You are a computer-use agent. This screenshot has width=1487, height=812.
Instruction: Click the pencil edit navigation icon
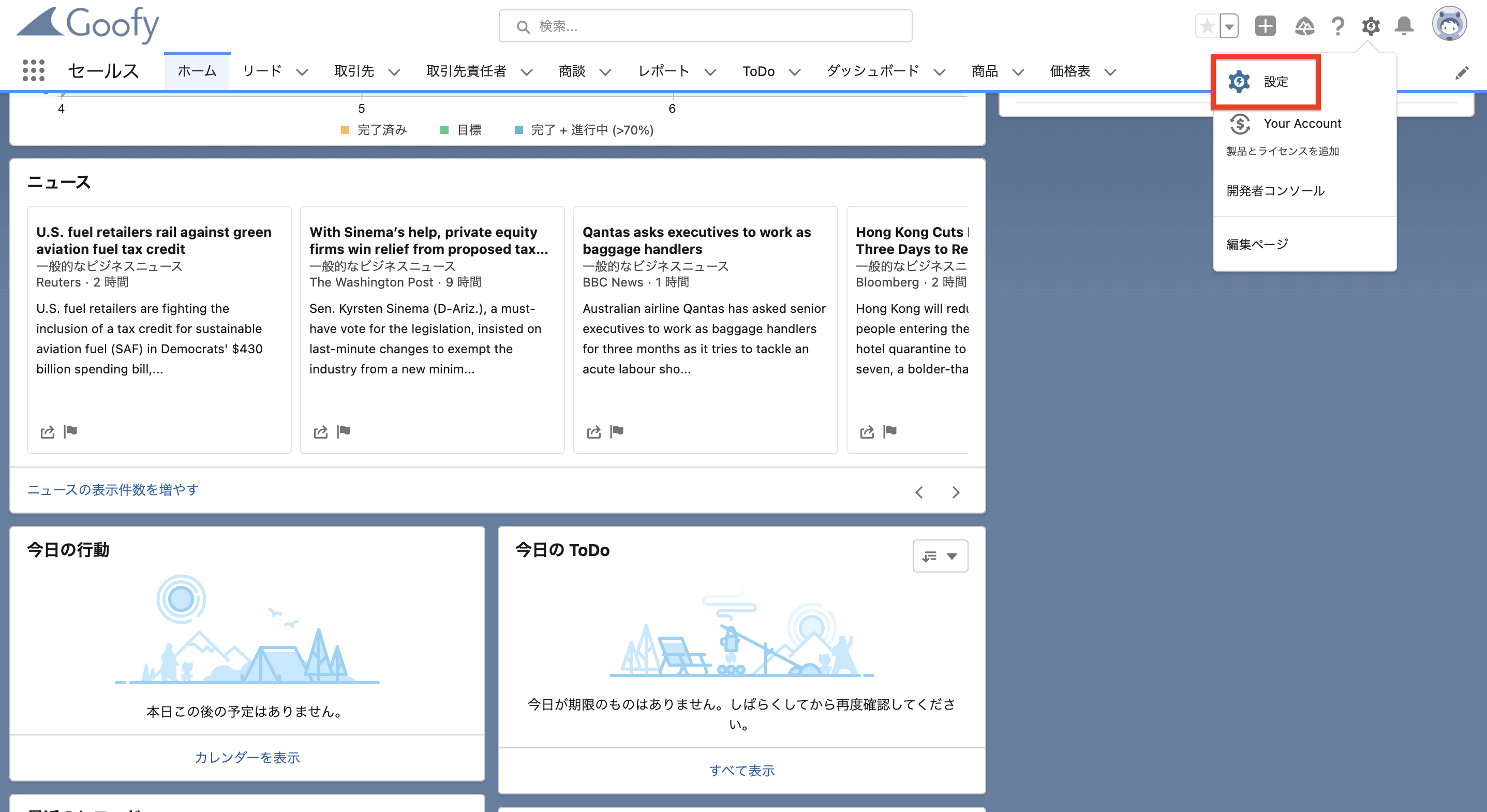pos(1462,73)
